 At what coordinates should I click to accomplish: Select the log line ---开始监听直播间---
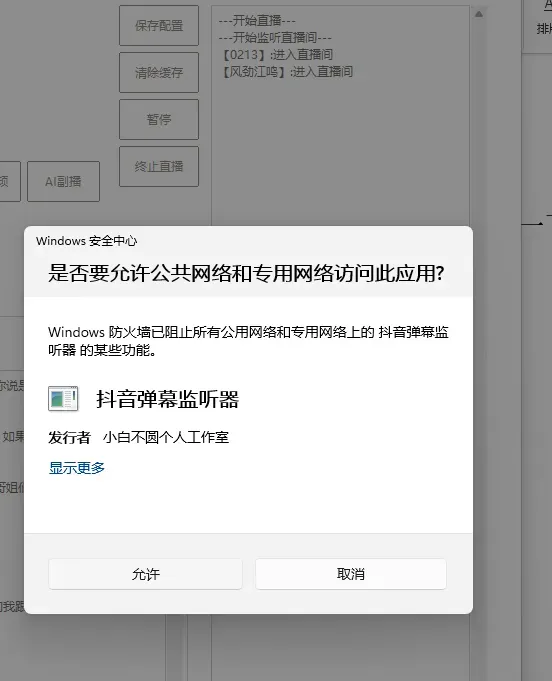click(x=275, y=38)
